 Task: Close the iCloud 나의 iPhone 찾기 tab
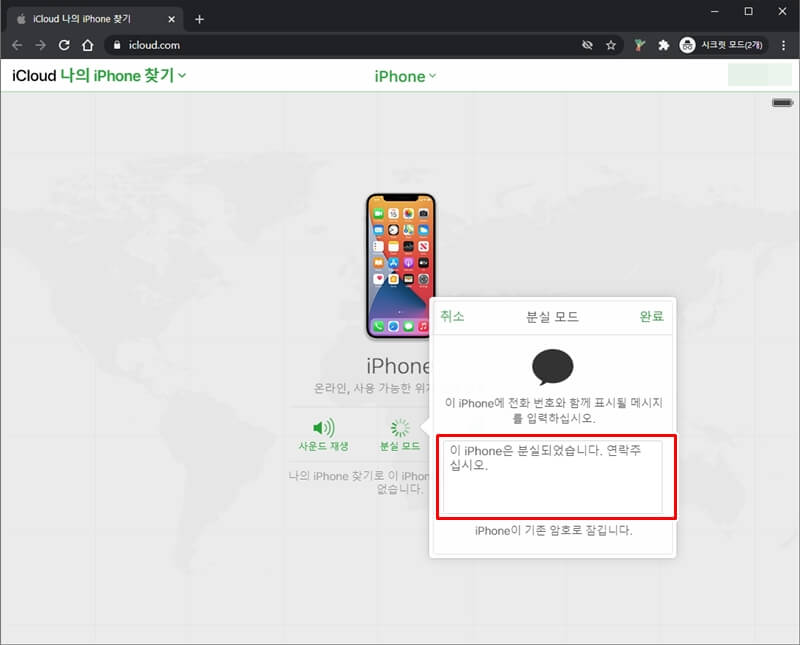point(171,19)
